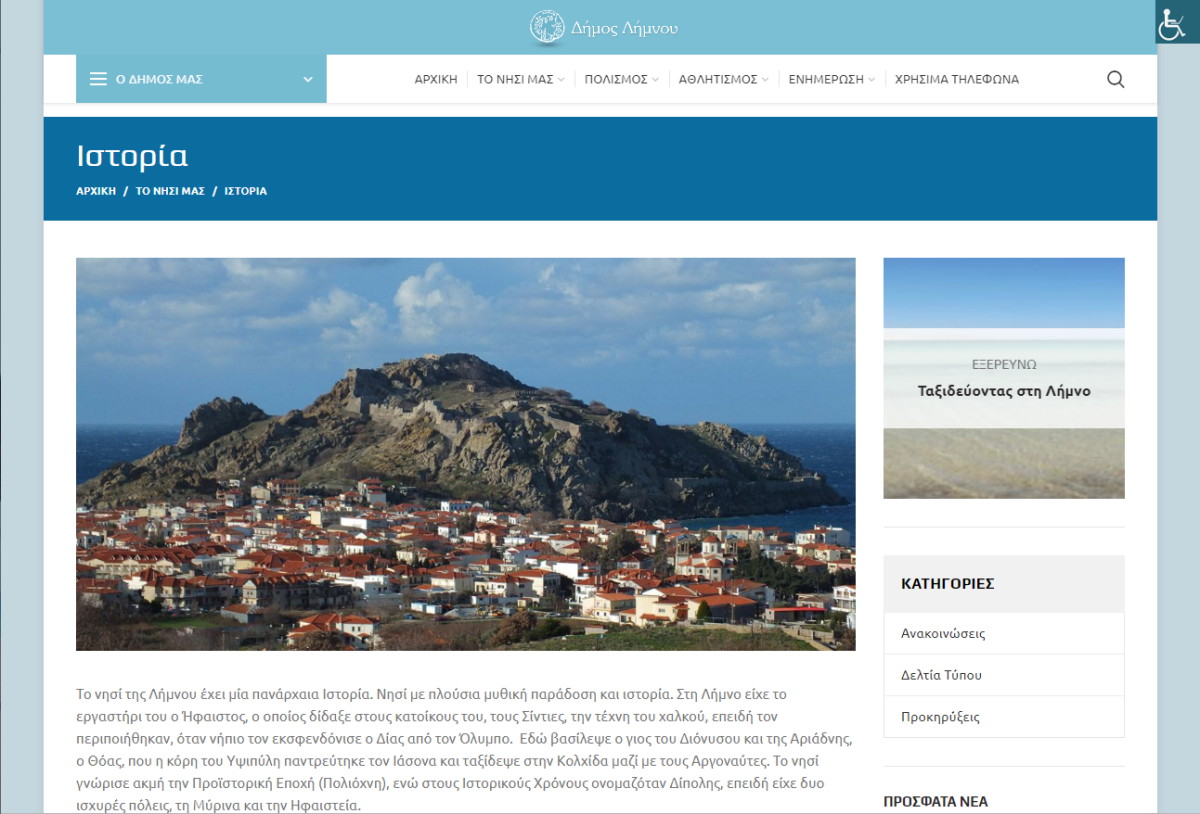Open the Δελτία Τύπου category
The width and height of the screenshot is (1200, 814).
pyautogui.click(x=941, y=675)
